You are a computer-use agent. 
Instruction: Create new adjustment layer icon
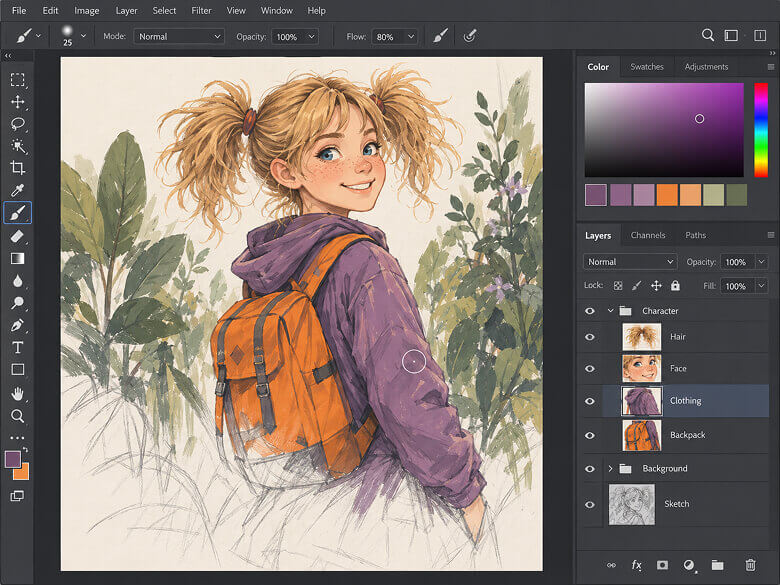(x=689, y=565)
